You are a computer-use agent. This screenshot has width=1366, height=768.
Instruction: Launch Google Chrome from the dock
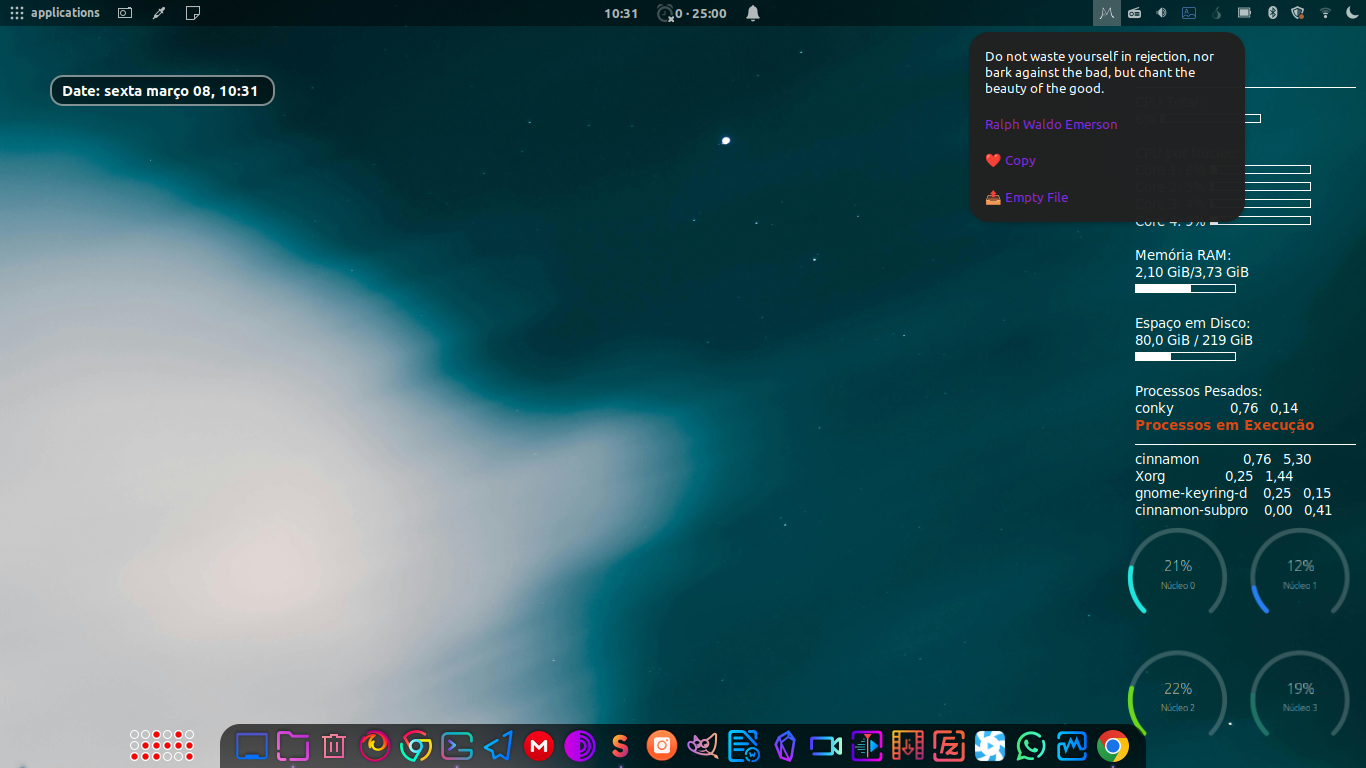click(x=1113, y=746)
